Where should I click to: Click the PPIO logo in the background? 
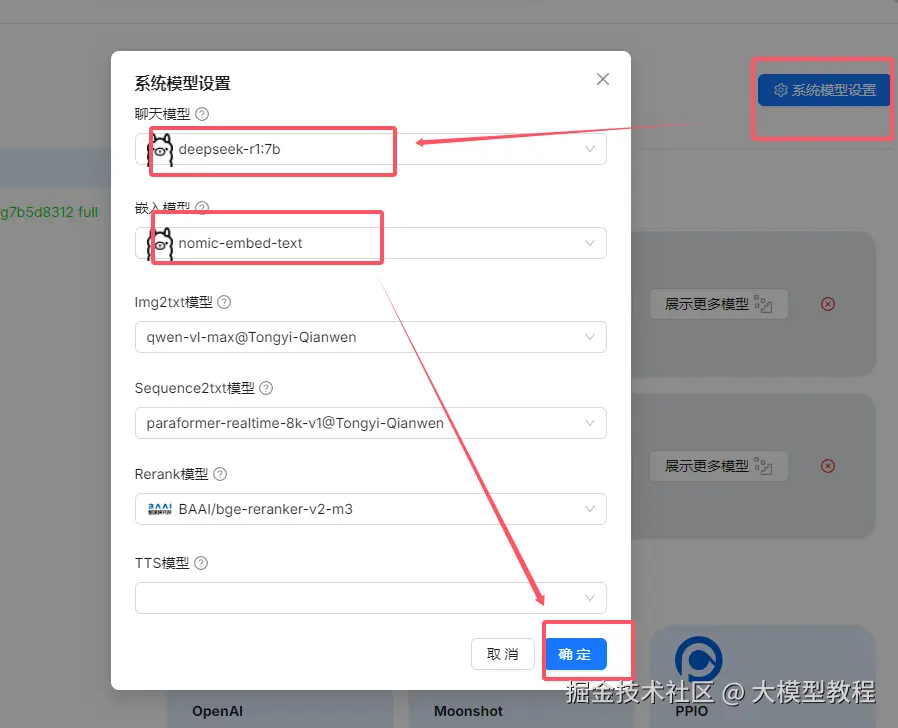click(x=698, y=659)
